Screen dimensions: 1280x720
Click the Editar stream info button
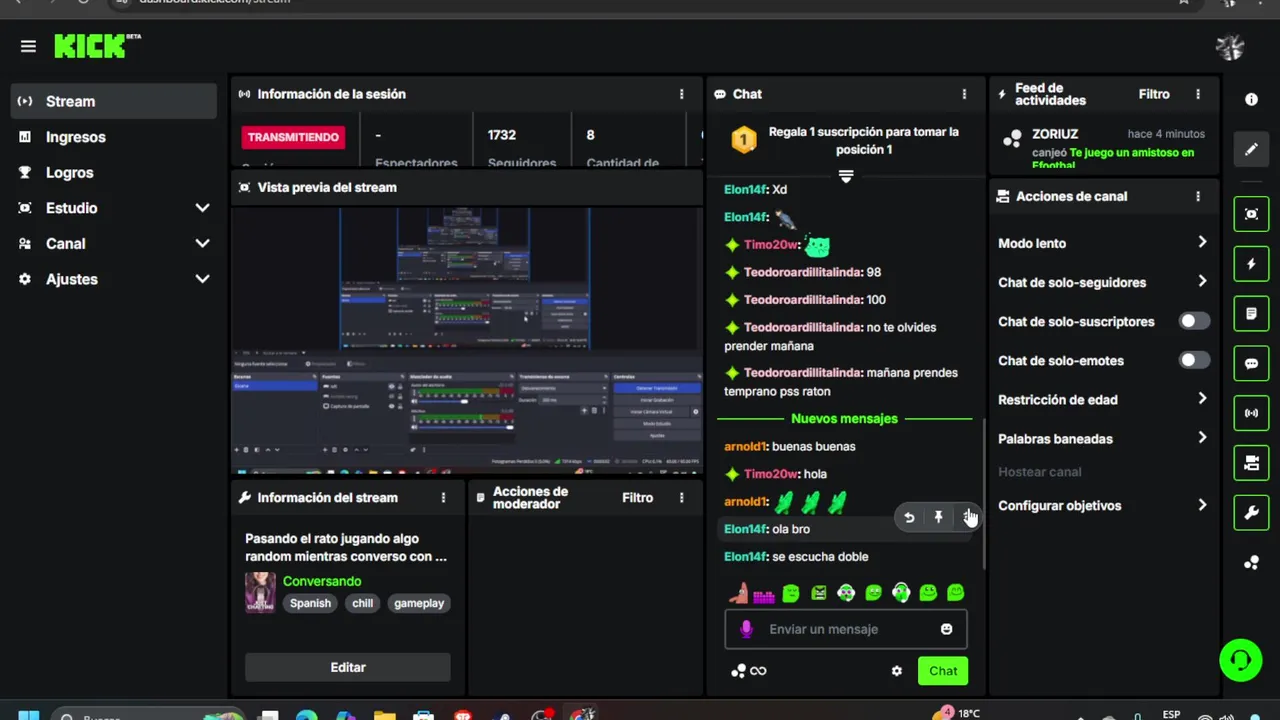pos(348,667)
